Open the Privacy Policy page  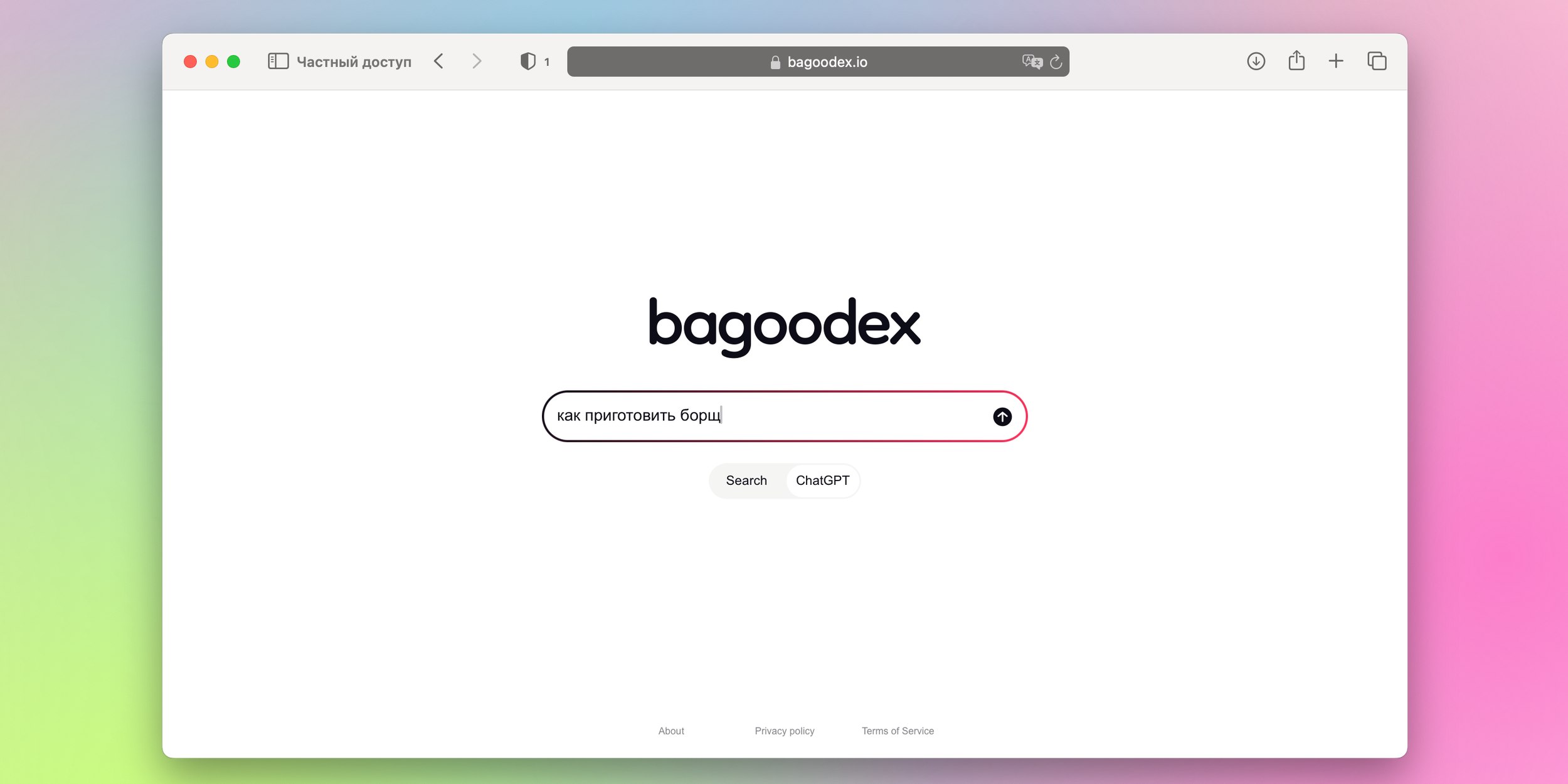click(783, 731)
